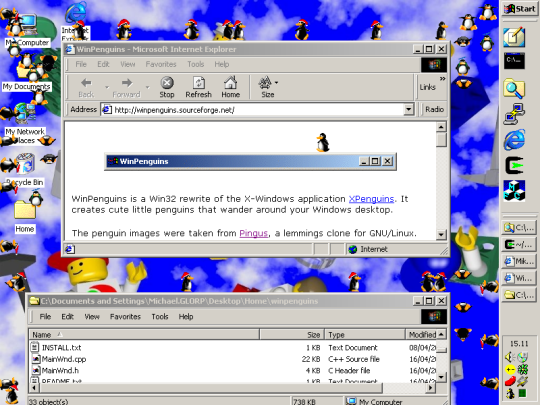The height and width of the screenshot is (405, 540).
Task: Launch the Cygwin terminal quick launch icon
Action: click(514, 165)
